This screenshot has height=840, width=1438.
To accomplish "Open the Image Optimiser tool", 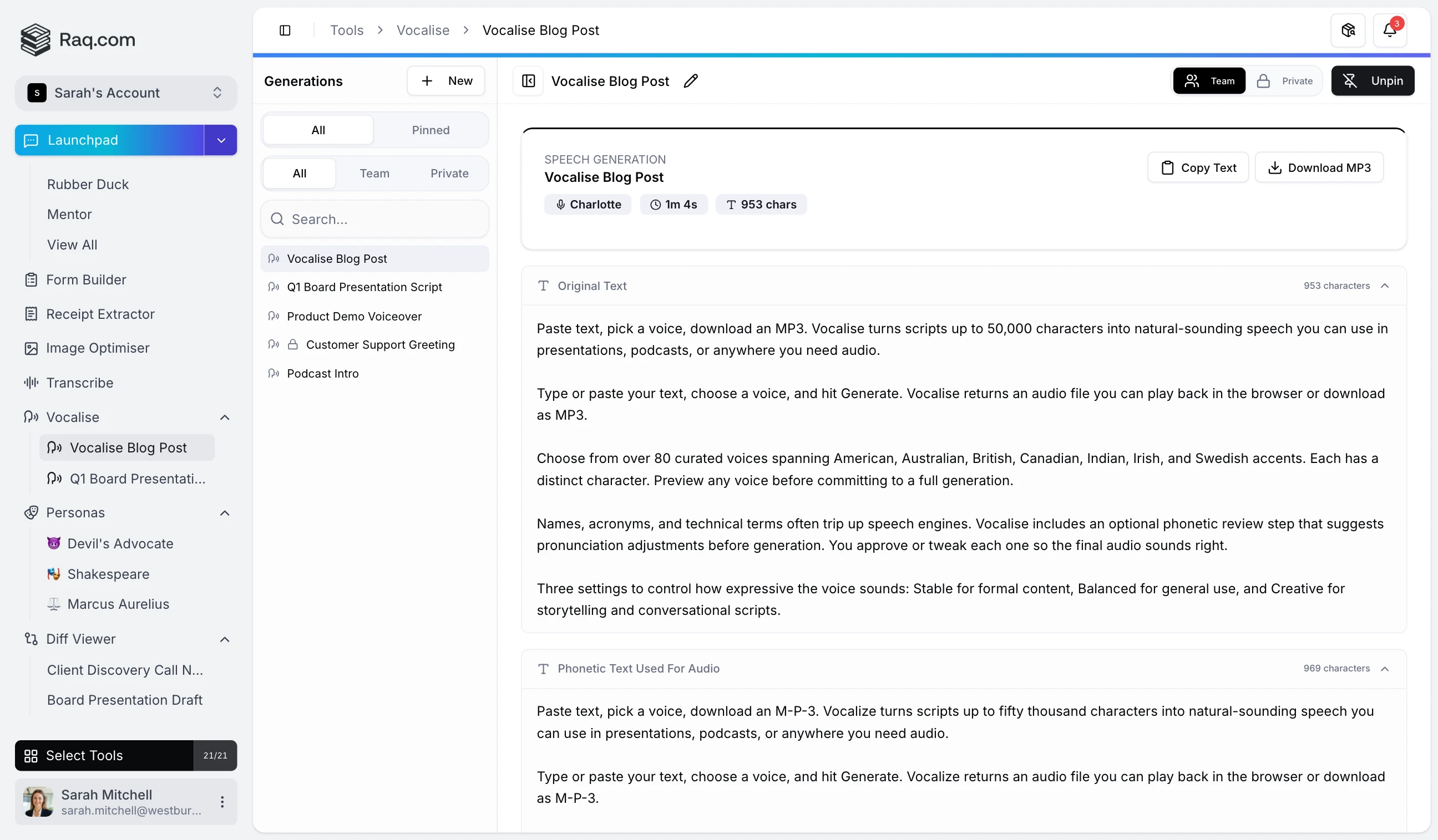I will point(98,348).
